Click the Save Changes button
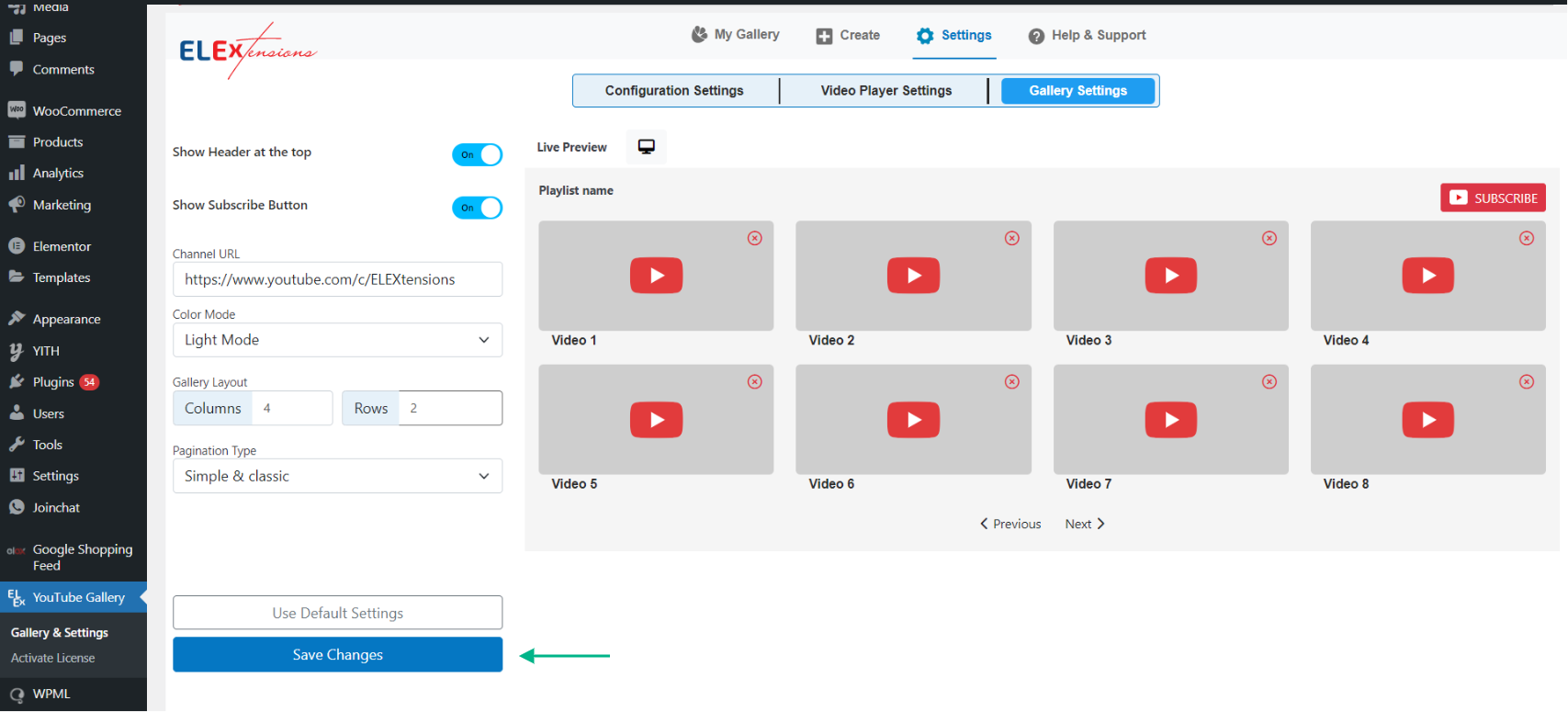This screenshot has width=1568, height=712. click(337, 655)
